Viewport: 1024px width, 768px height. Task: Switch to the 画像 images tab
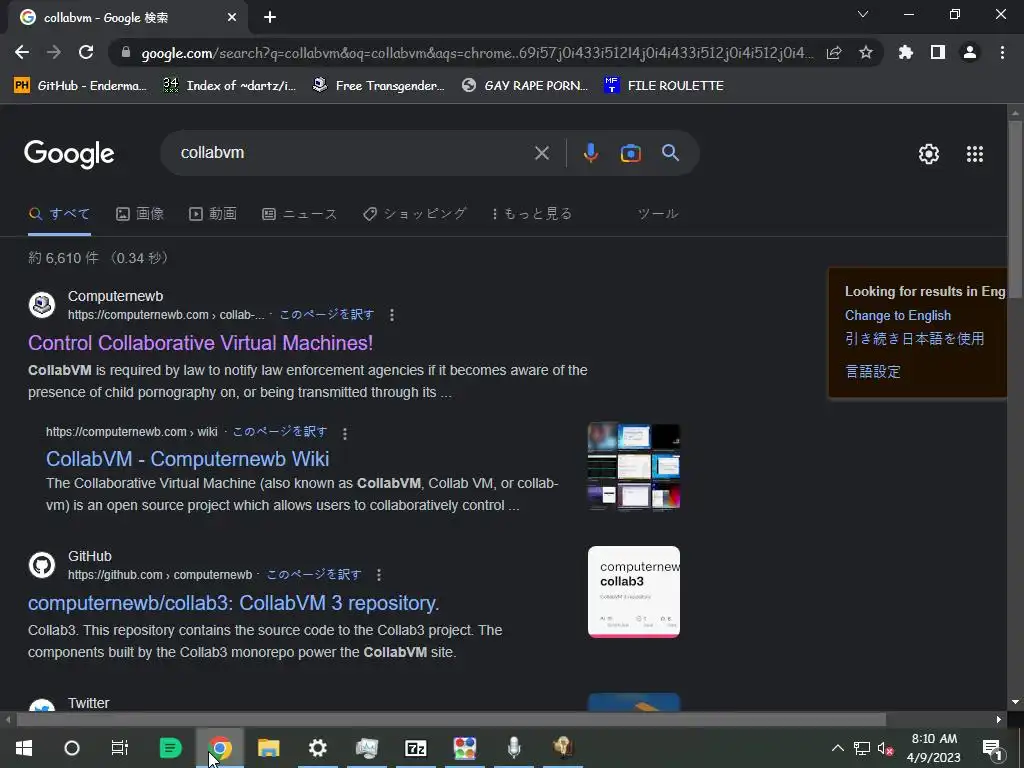tap(140, 214)
